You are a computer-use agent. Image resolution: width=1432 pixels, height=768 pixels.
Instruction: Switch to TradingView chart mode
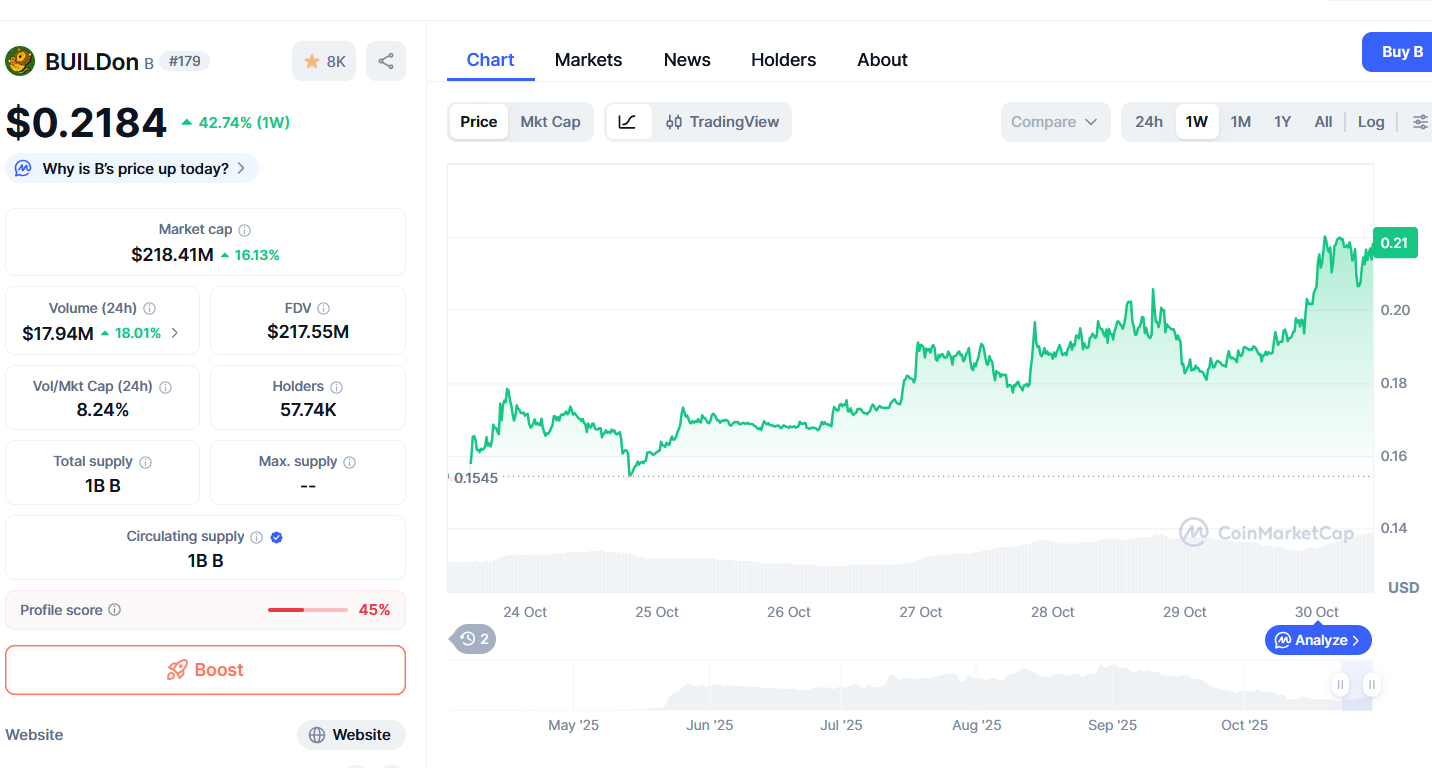point(722,122)
